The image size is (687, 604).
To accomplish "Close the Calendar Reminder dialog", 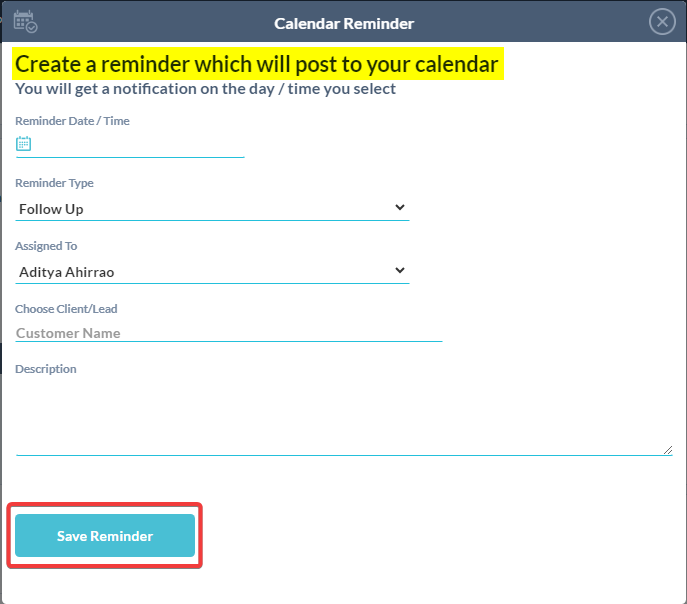I will coord(662,22).
